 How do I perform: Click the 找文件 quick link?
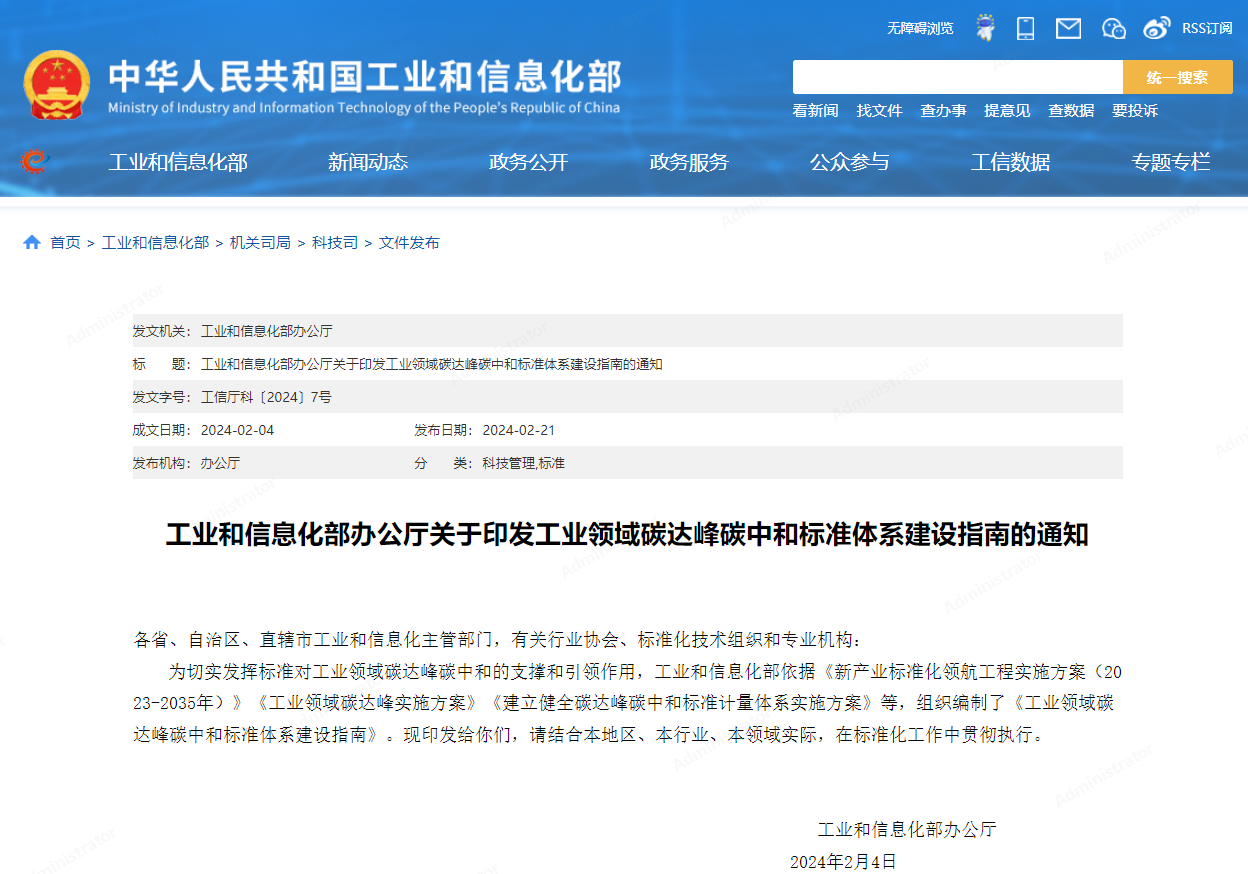(879, 111)
